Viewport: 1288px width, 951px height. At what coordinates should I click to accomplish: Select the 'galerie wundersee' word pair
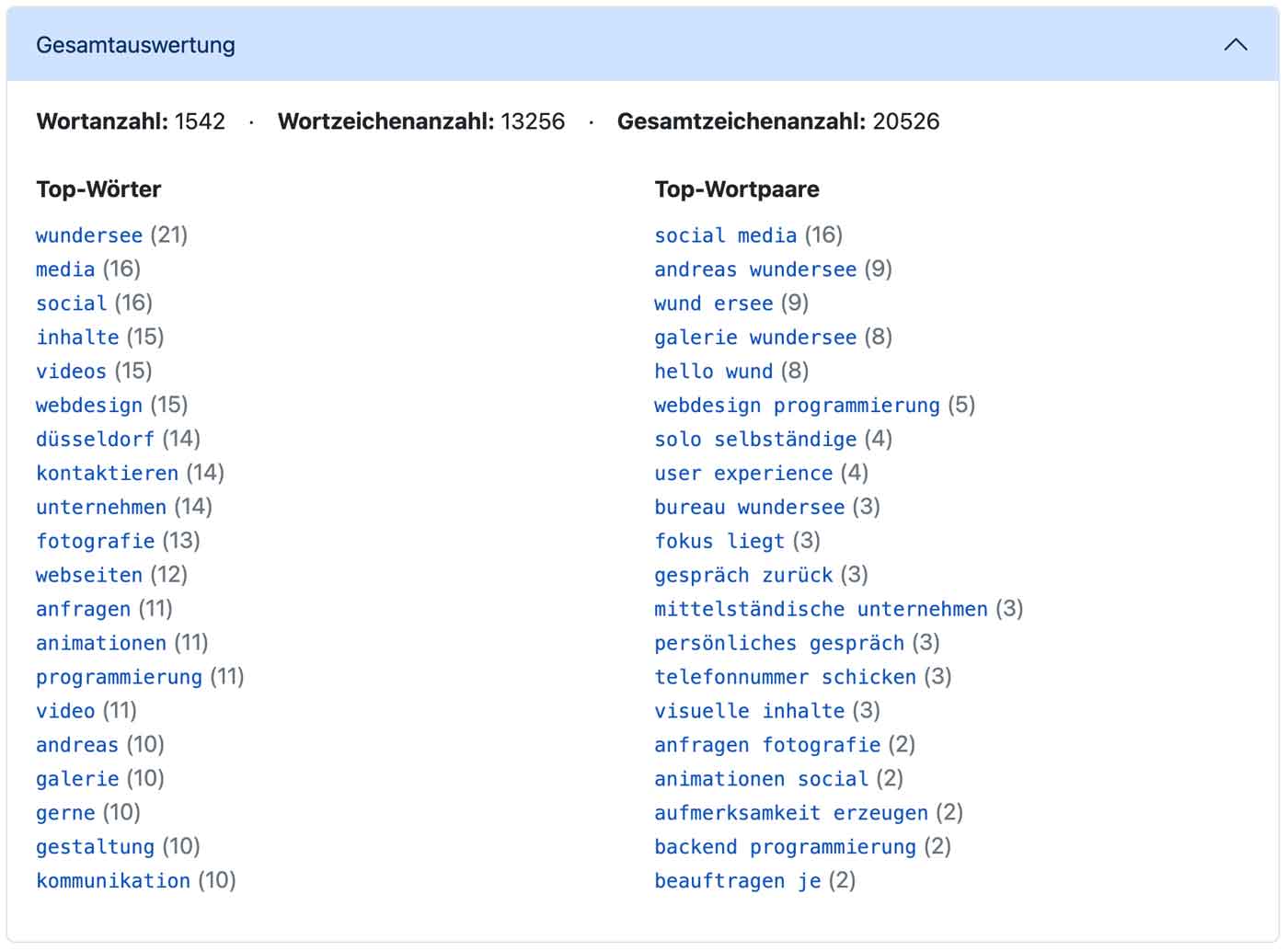tap(755, 338)
